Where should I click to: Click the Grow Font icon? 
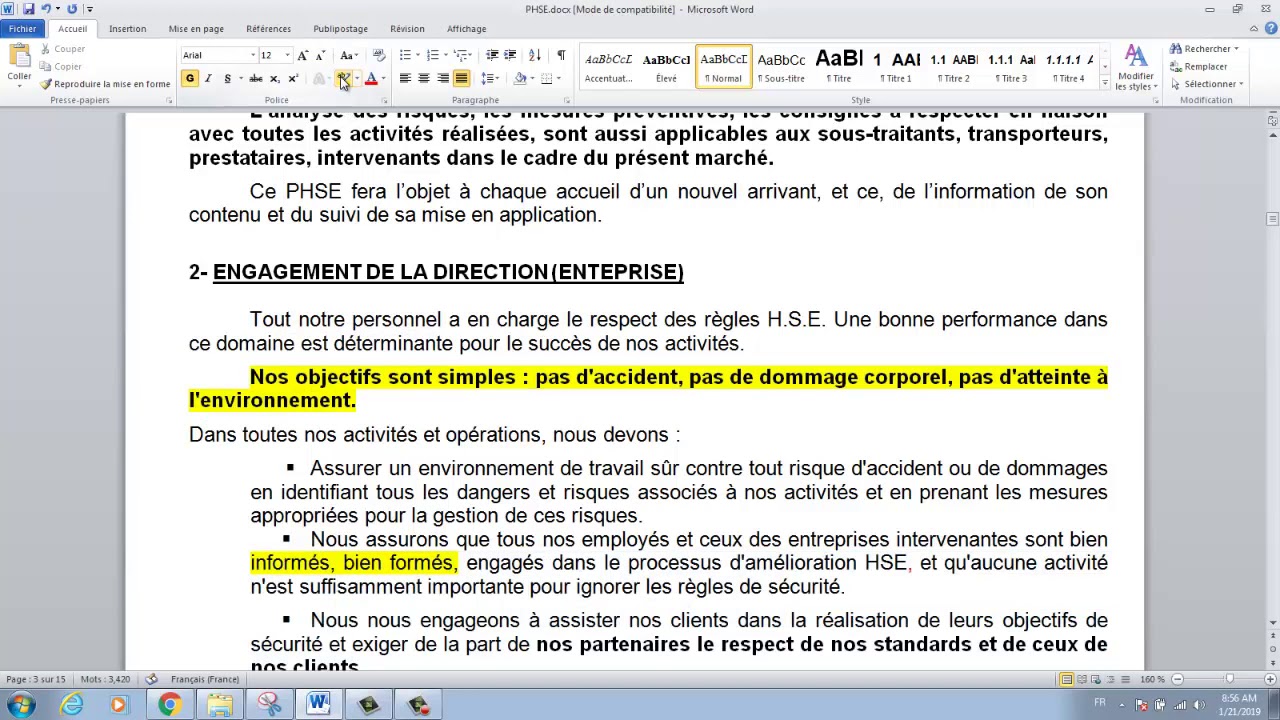pos(303,55)
